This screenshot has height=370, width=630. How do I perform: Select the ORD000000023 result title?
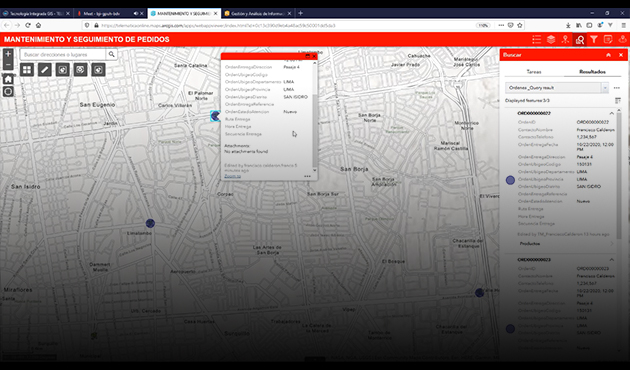(534, 260)
